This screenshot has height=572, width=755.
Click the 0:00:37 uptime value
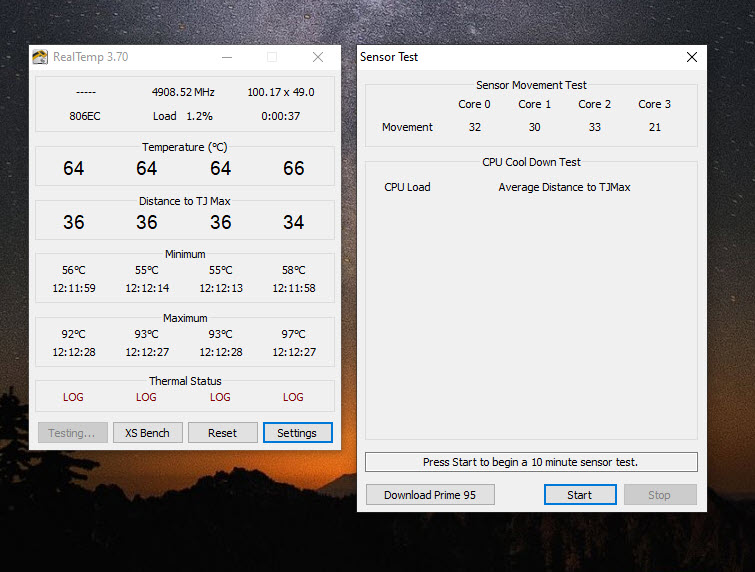(x=281, y=116)
